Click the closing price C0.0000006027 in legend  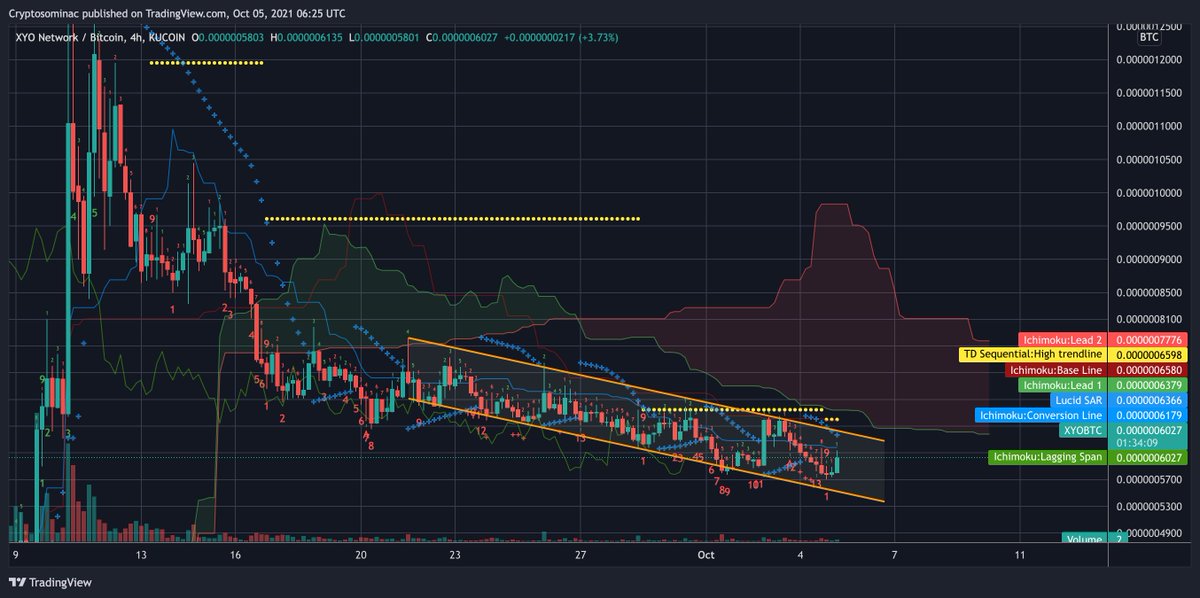tap(462, 37)
